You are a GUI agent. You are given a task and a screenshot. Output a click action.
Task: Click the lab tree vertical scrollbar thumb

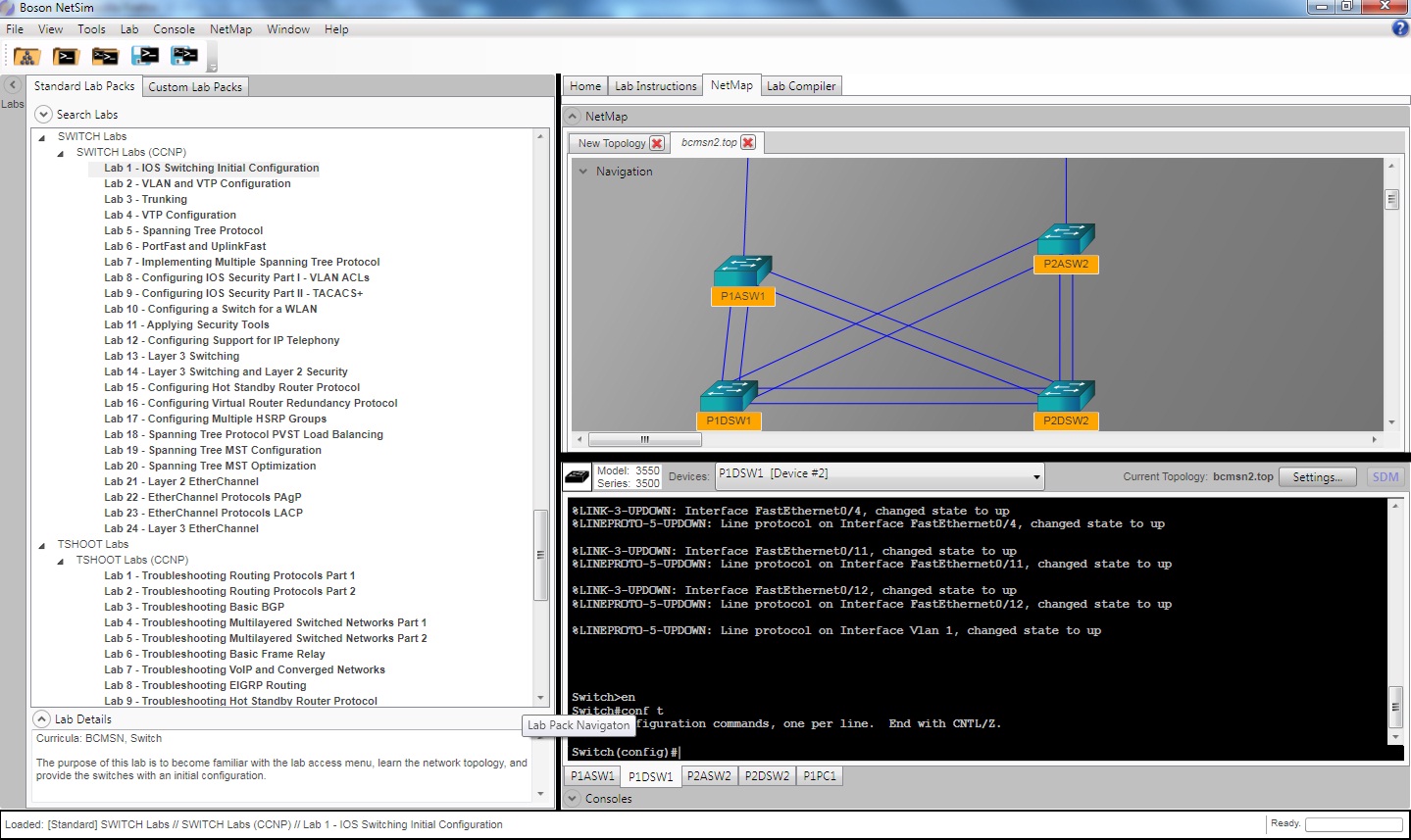click(540, 555)
